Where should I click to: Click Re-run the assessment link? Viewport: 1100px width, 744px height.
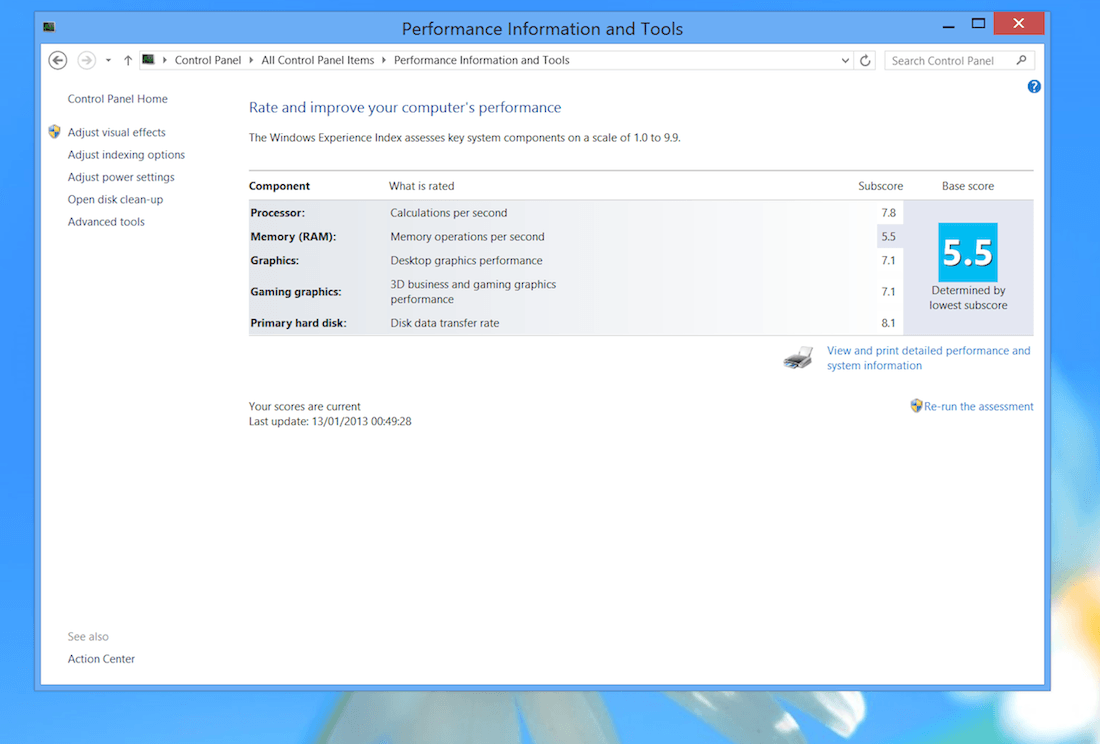click(x=978, y=407)
